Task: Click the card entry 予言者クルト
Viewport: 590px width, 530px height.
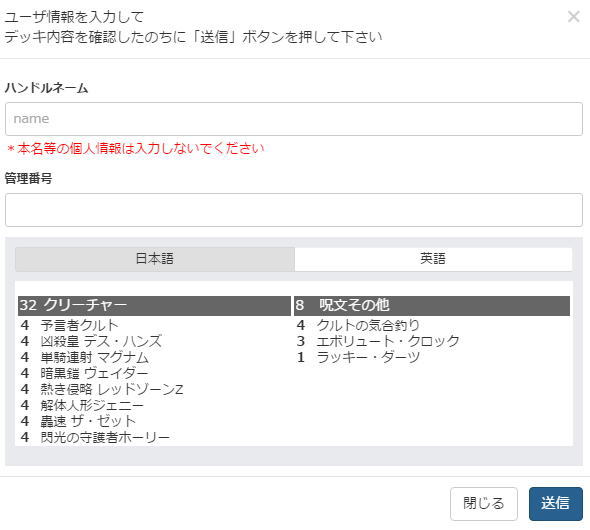Action: (79, 325)
